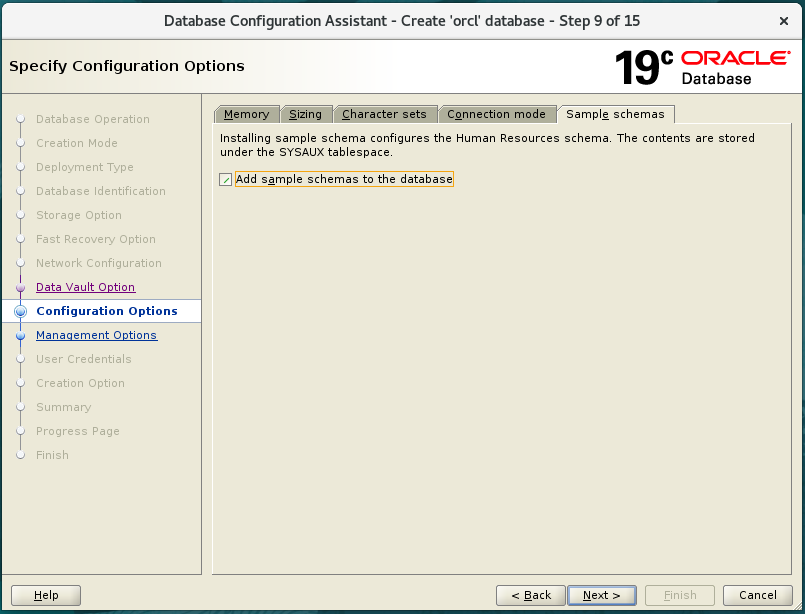Jump to Data Vault Option step

coord(86,287)
